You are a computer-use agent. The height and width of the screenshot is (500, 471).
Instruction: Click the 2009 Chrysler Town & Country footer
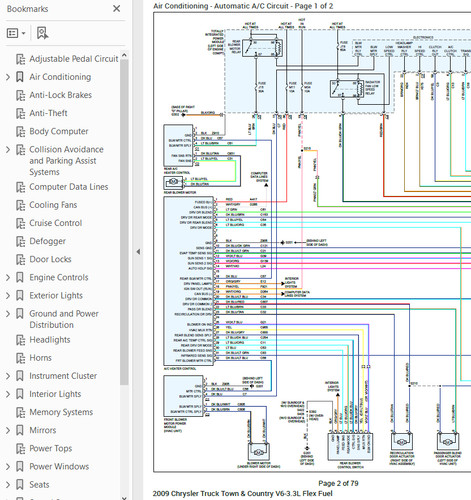point(242,494)
